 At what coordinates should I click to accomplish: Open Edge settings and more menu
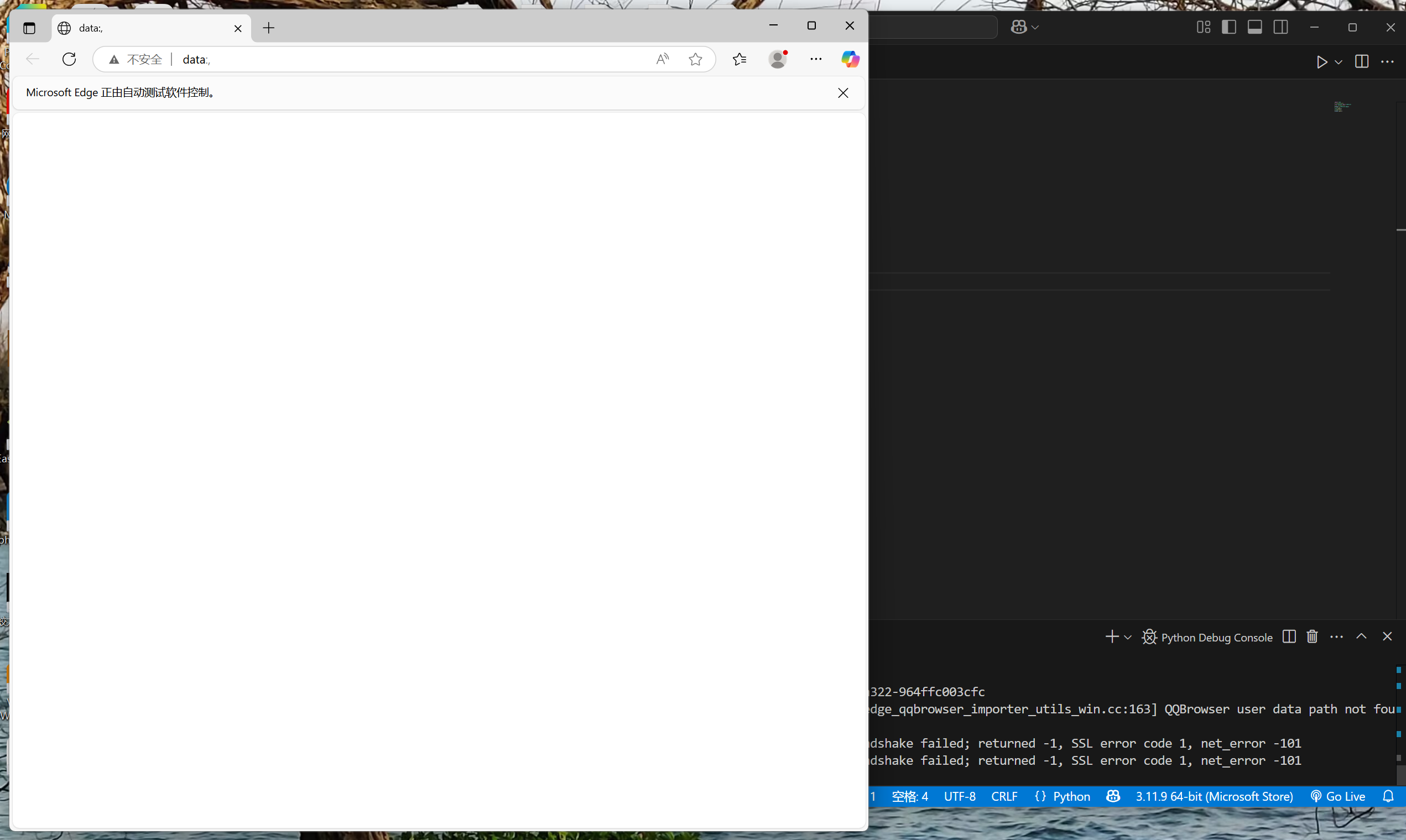coord(816,59)
